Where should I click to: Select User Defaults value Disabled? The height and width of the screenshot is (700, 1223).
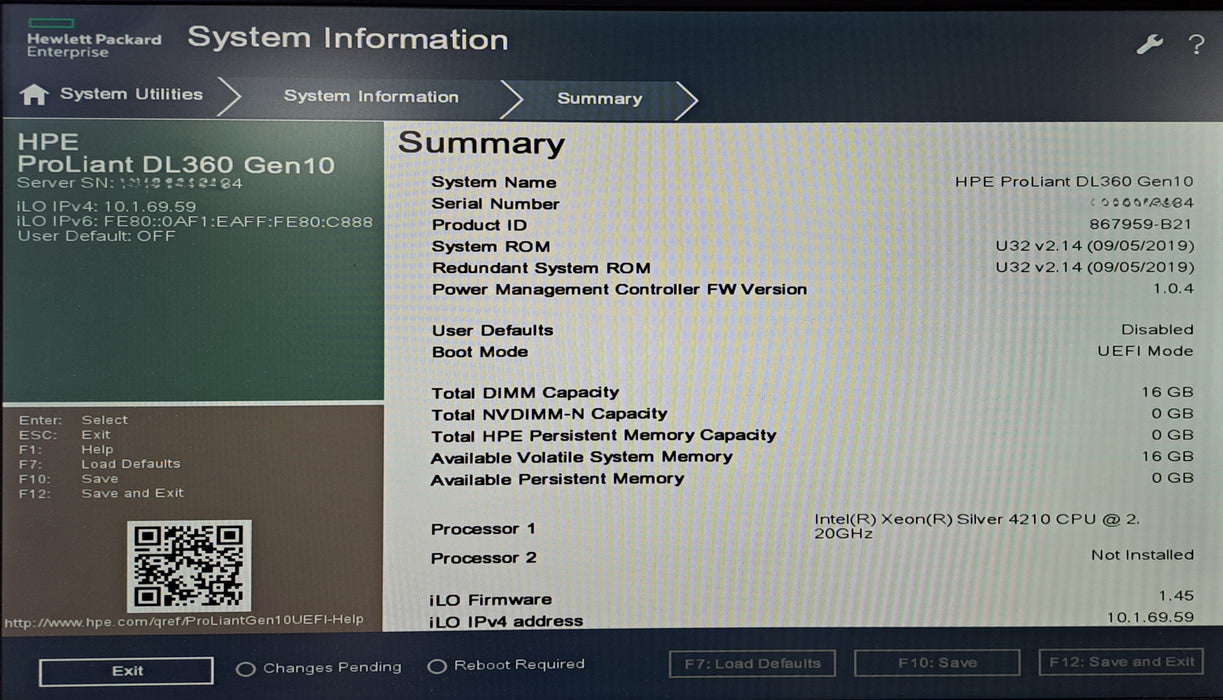click(1157, 330)
